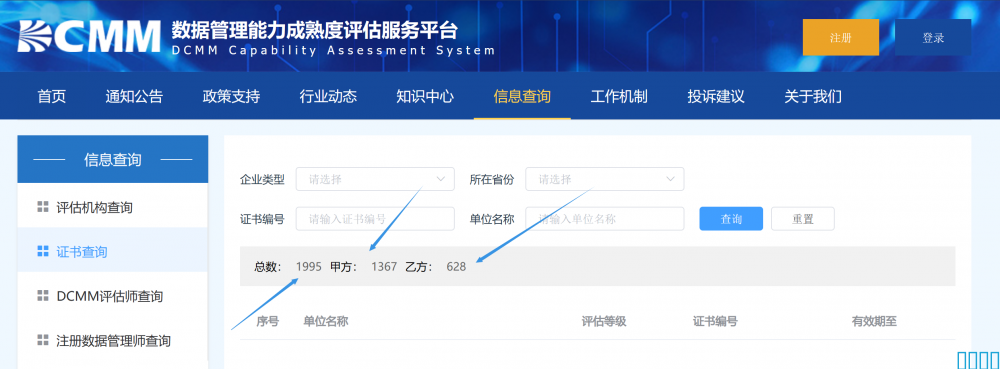Focus the 单位名称 input field
Viewport: 1000px width, 369px height.
tap(605, 219)
